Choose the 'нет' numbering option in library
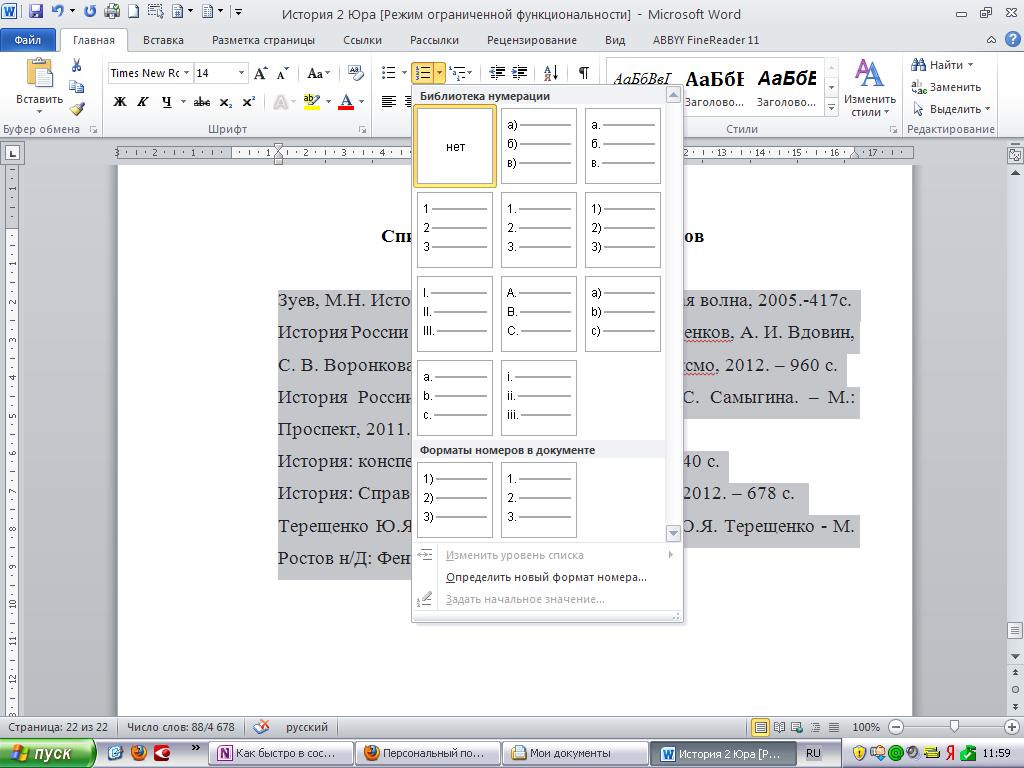1024x768 pixels. click(x=455, y=147)
